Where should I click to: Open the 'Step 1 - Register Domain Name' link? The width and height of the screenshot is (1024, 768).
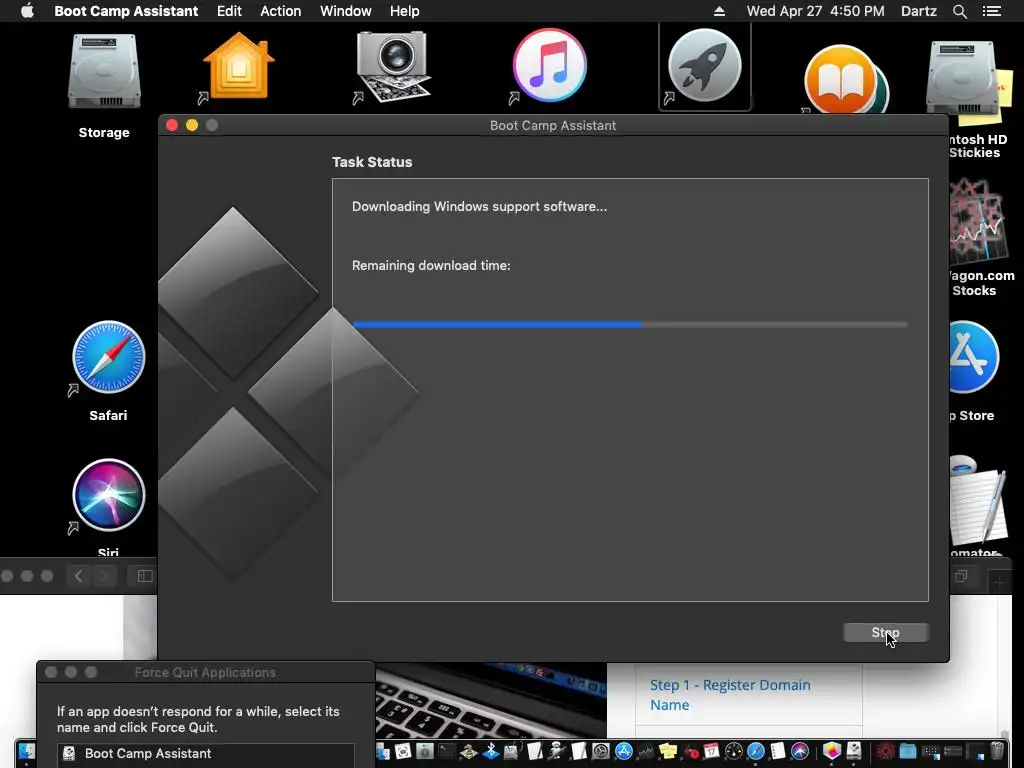tap(730, 695)
